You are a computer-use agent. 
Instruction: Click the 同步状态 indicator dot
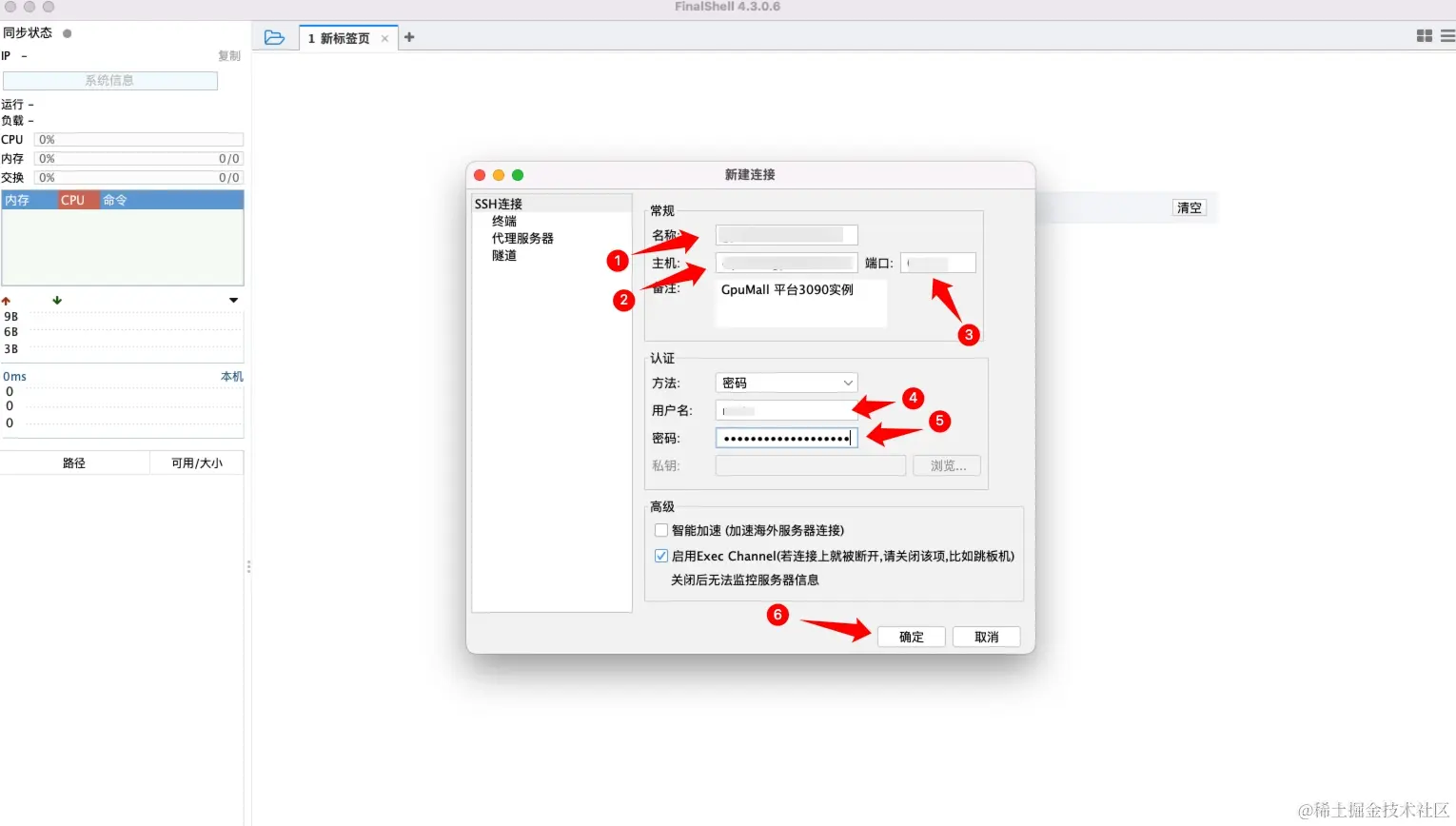tap(67, 33)
